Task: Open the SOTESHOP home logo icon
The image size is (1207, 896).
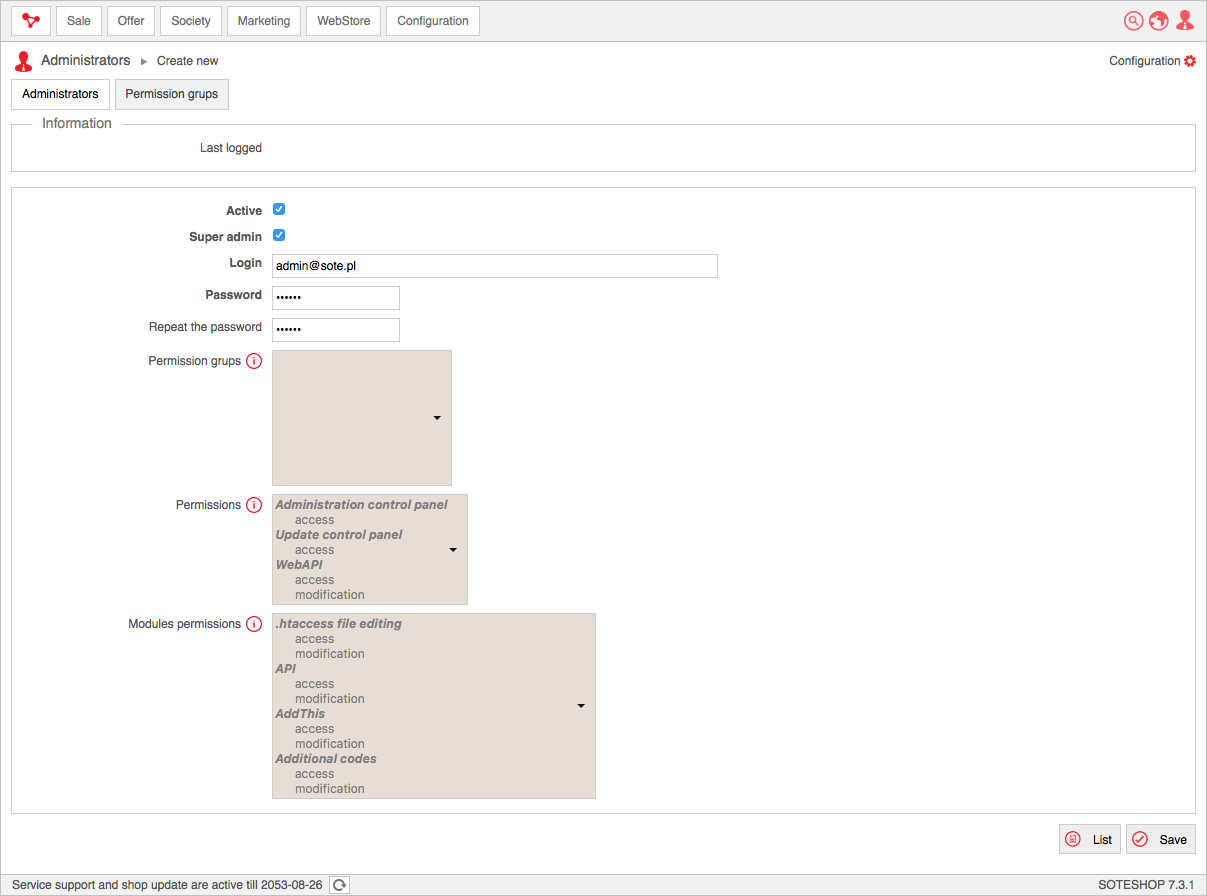Action: click(x=31, y=21)
